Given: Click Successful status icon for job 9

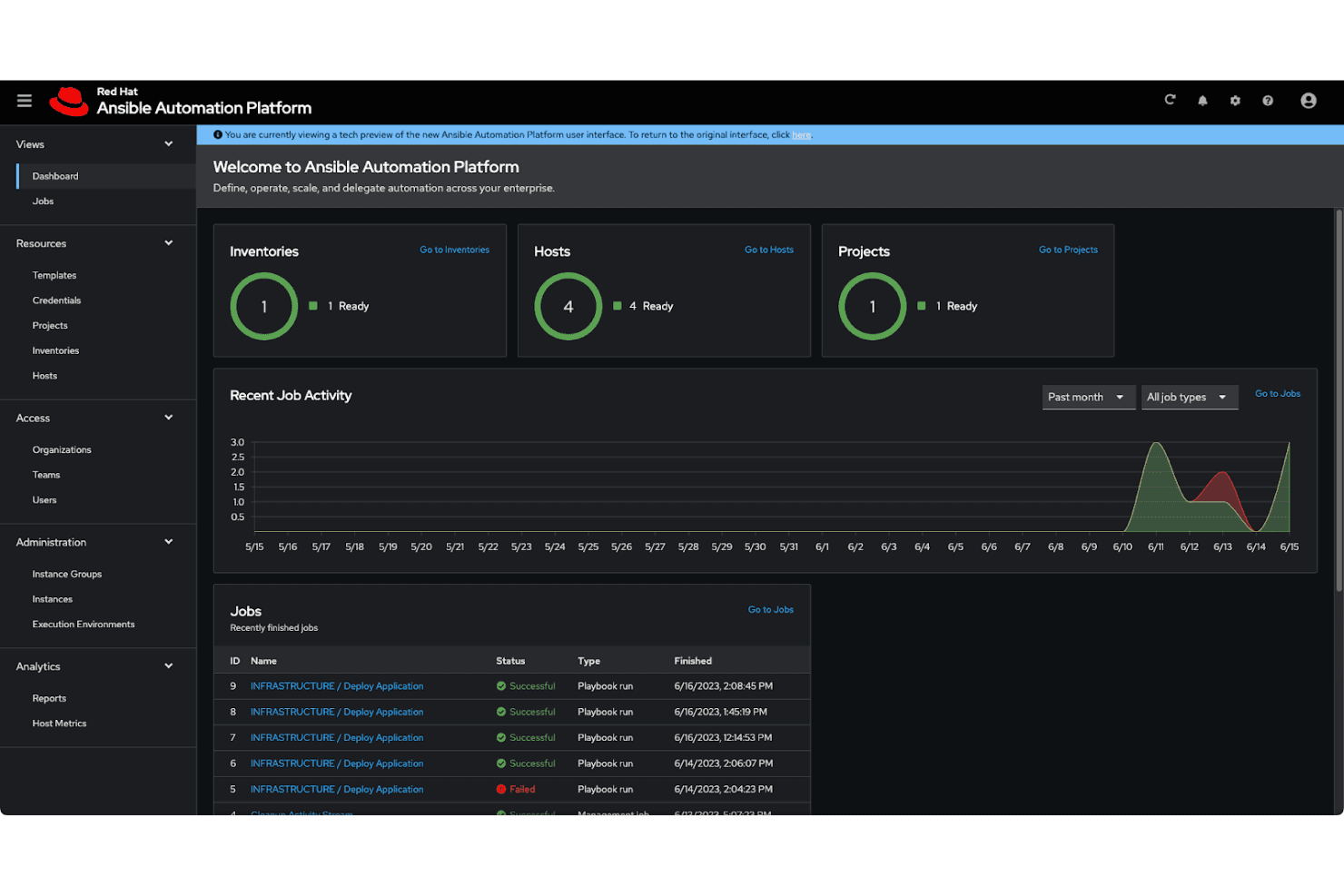Looking at the screenshot, I should 501,686.
